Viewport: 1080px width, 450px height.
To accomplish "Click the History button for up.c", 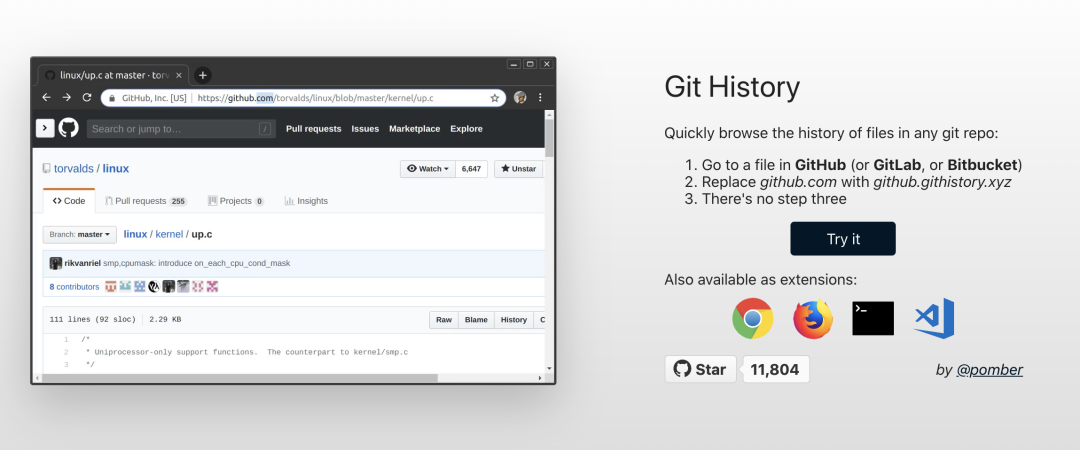I will click(x=514, y=320).
